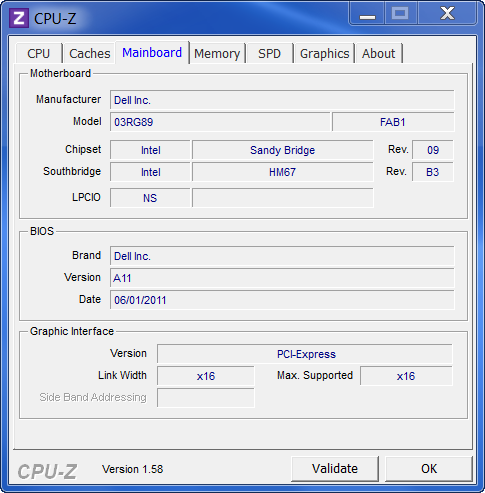Switch to the Graphics tab
Viewport: 485px width, 493px height.
pyautogui.click(x=324, y=53)
